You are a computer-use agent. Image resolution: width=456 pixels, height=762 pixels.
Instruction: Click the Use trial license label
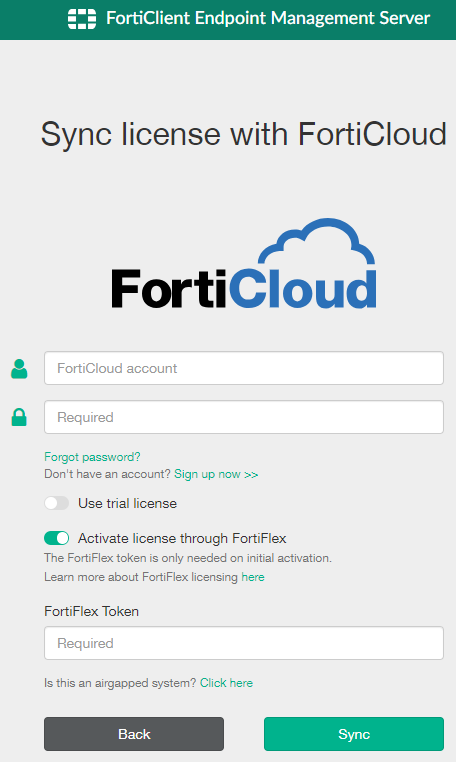(127, 503)
